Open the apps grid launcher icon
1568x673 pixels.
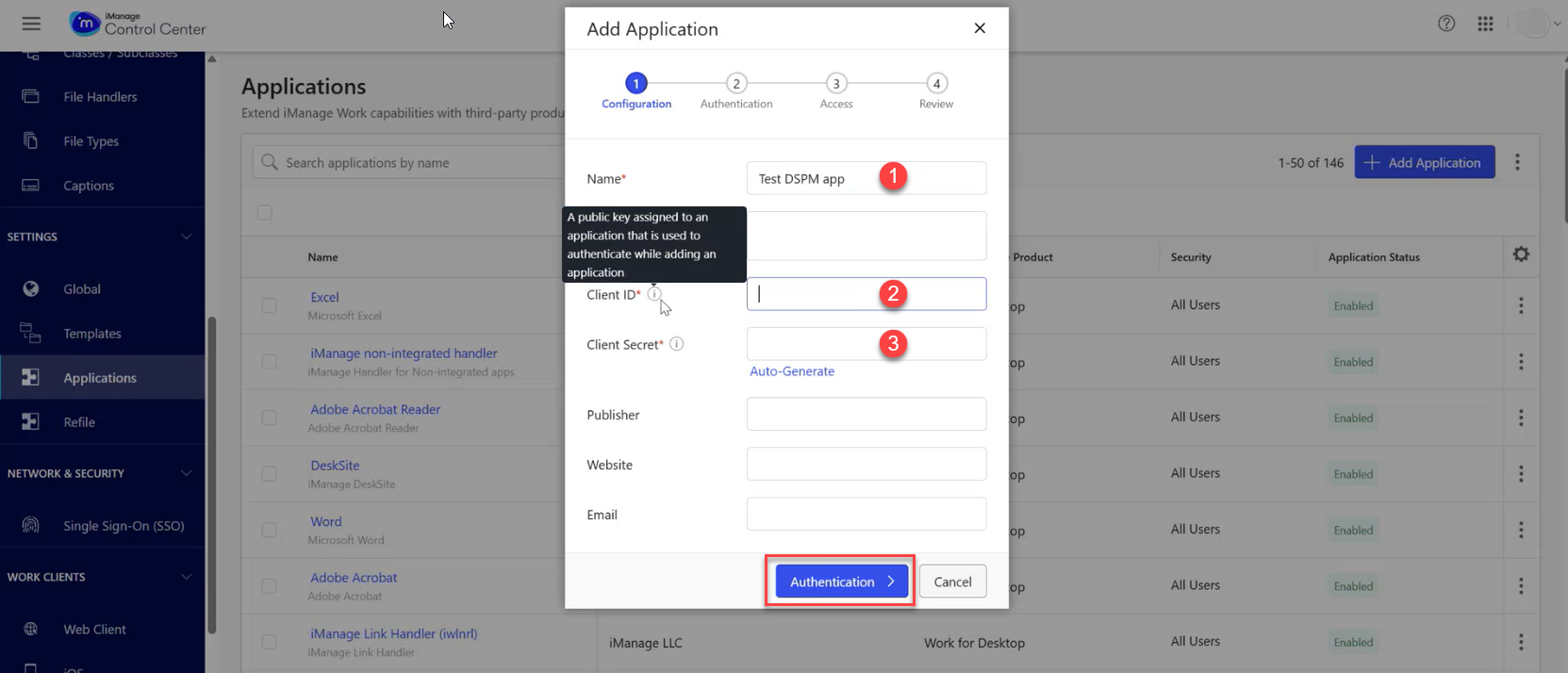[1485, 24]
